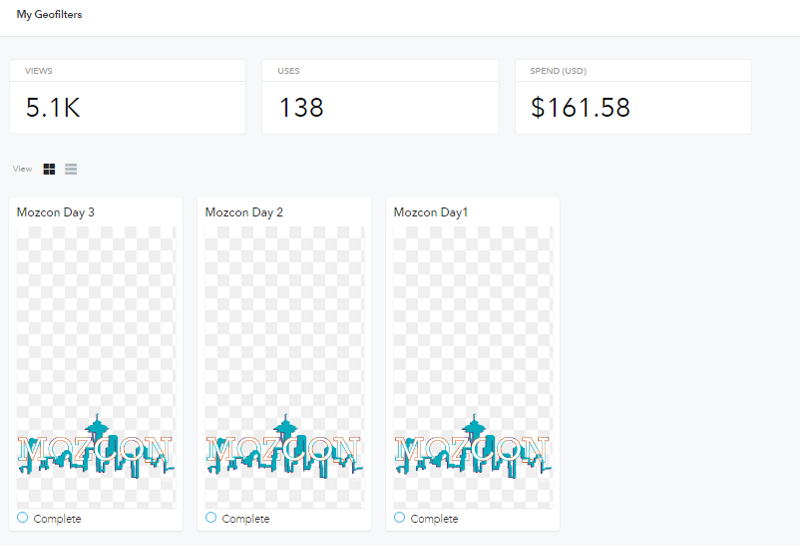Click Complete status circle for Mozcon Day1
Viewport: 800px width, 546px height.
399,517
